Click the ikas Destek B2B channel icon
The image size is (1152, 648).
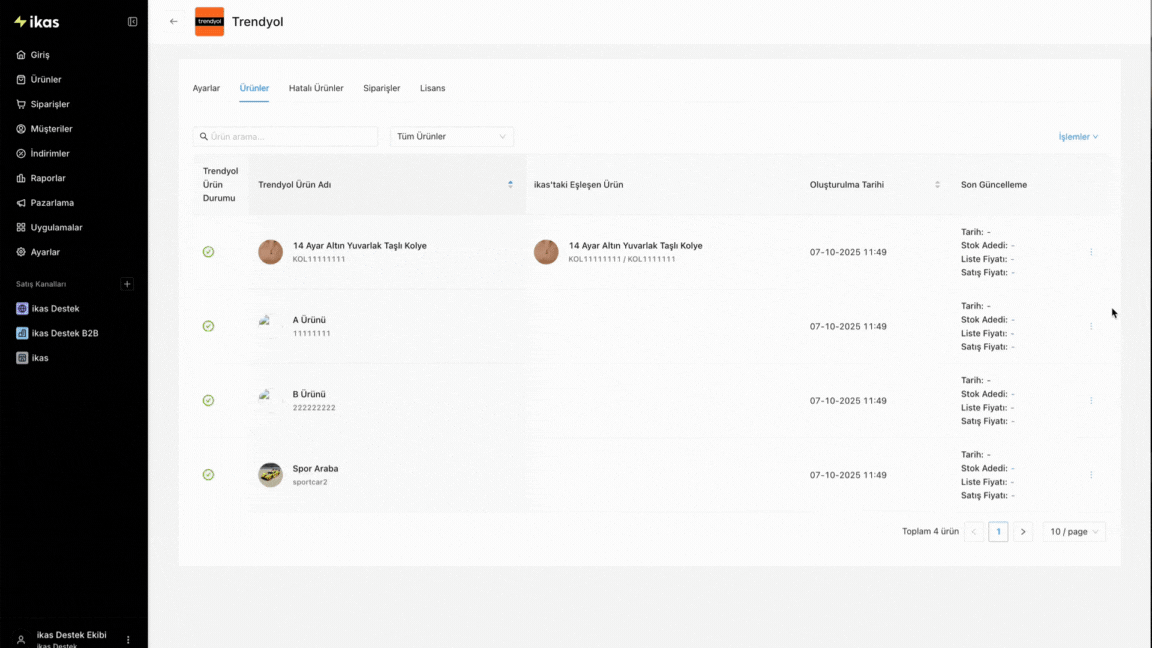click(22, 333)
